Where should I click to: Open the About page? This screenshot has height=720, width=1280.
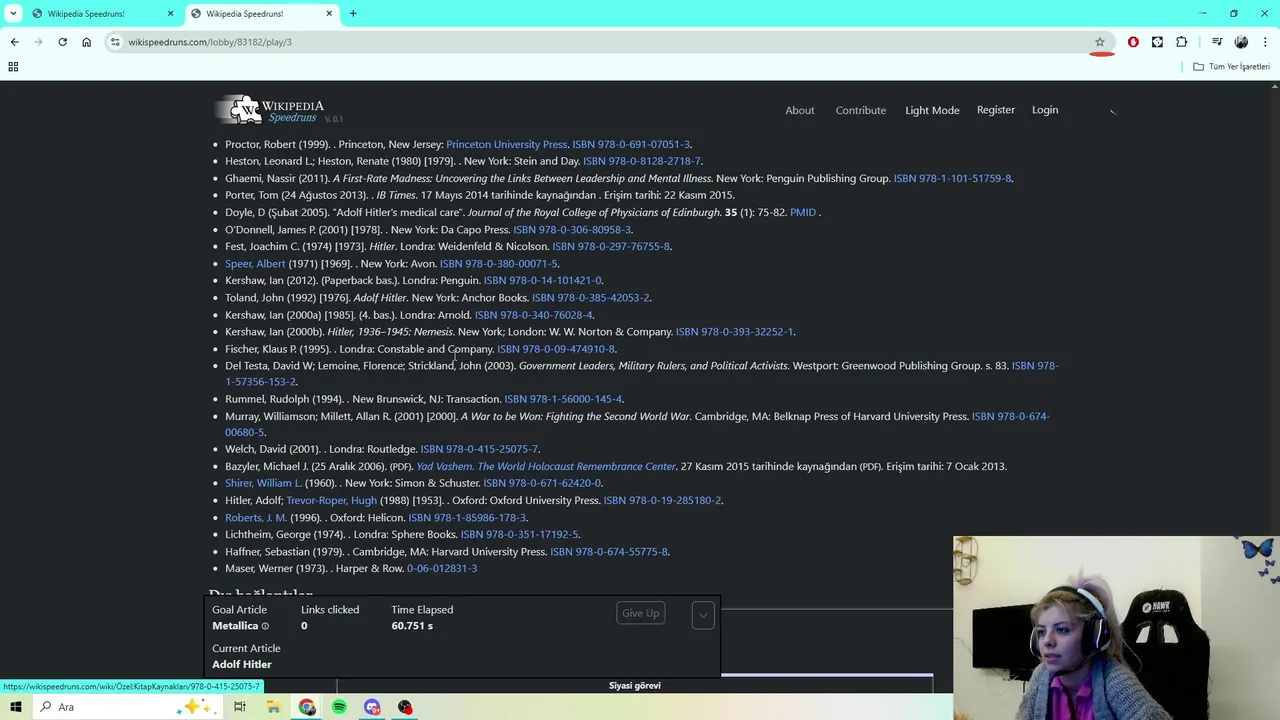coord(800,110)
